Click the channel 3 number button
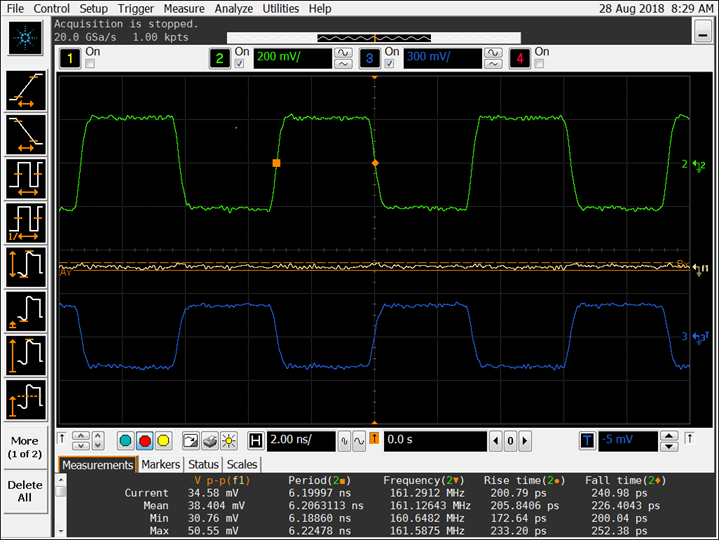 point(370,58)
